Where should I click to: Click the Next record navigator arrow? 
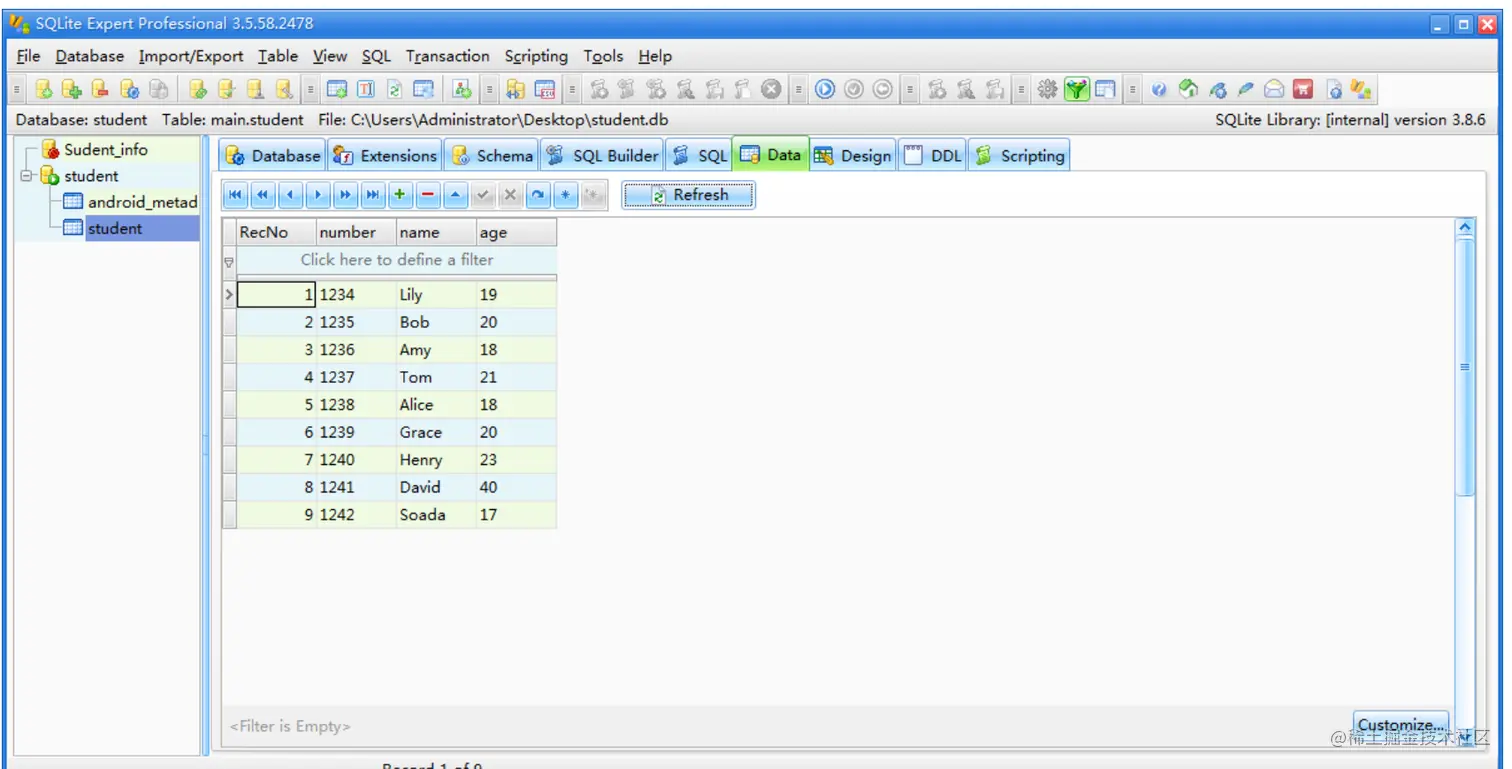click(318, 195)
